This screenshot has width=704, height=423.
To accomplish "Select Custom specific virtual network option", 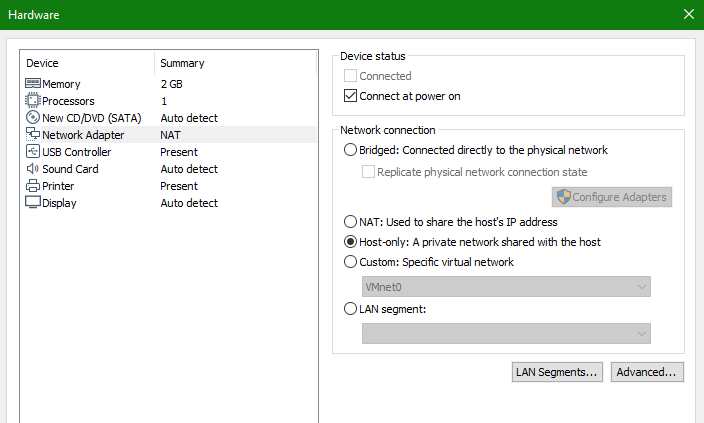I will [x=350, y=261].
